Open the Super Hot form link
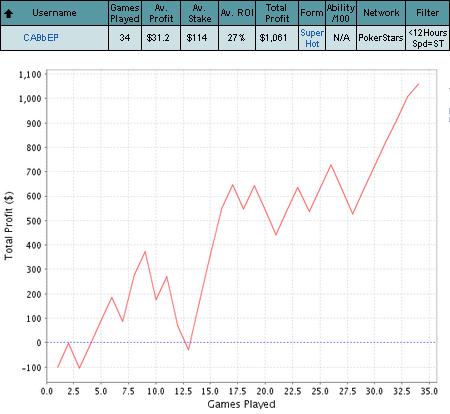 point(312,38)
